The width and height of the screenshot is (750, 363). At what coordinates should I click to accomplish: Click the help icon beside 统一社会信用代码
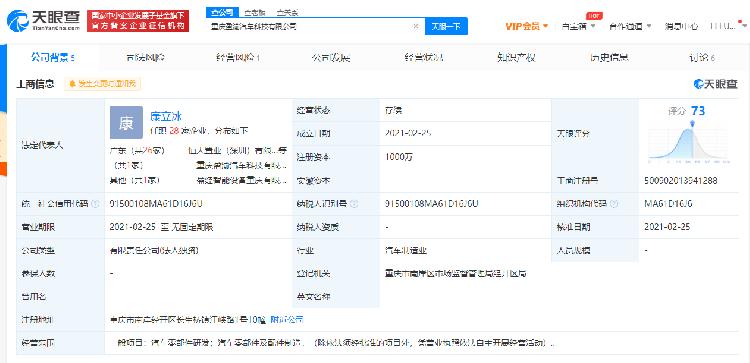(95, 204)
